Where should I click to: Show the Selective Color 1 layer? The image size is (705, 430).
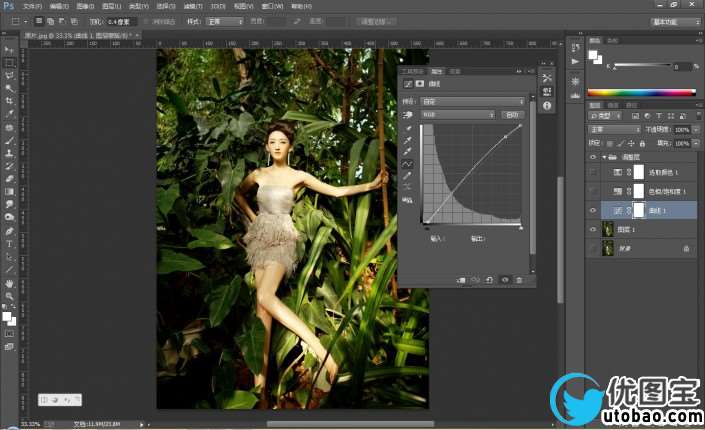coord(593,172)
